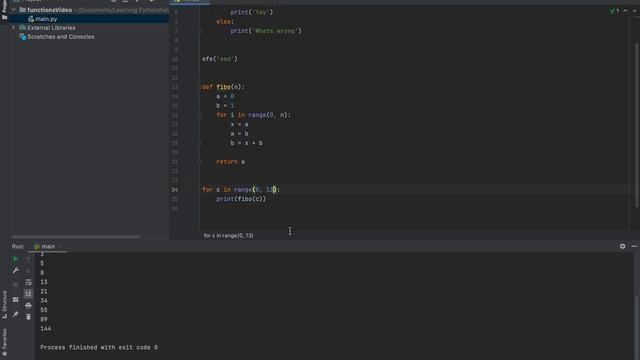Click the output value 21

click(x=44, y=291)
